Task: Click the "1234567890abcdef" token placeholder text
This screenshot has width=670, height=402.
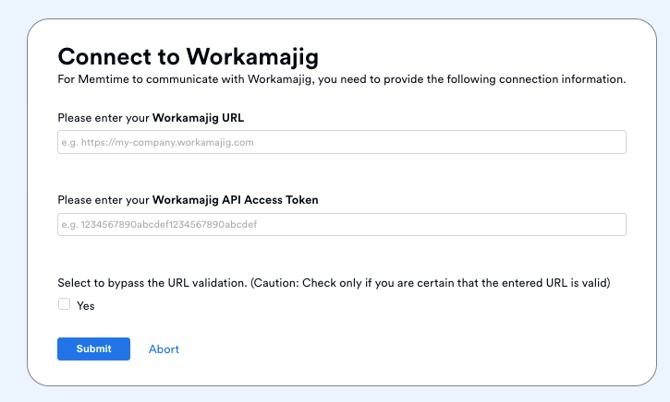Action: pos(159,225)
